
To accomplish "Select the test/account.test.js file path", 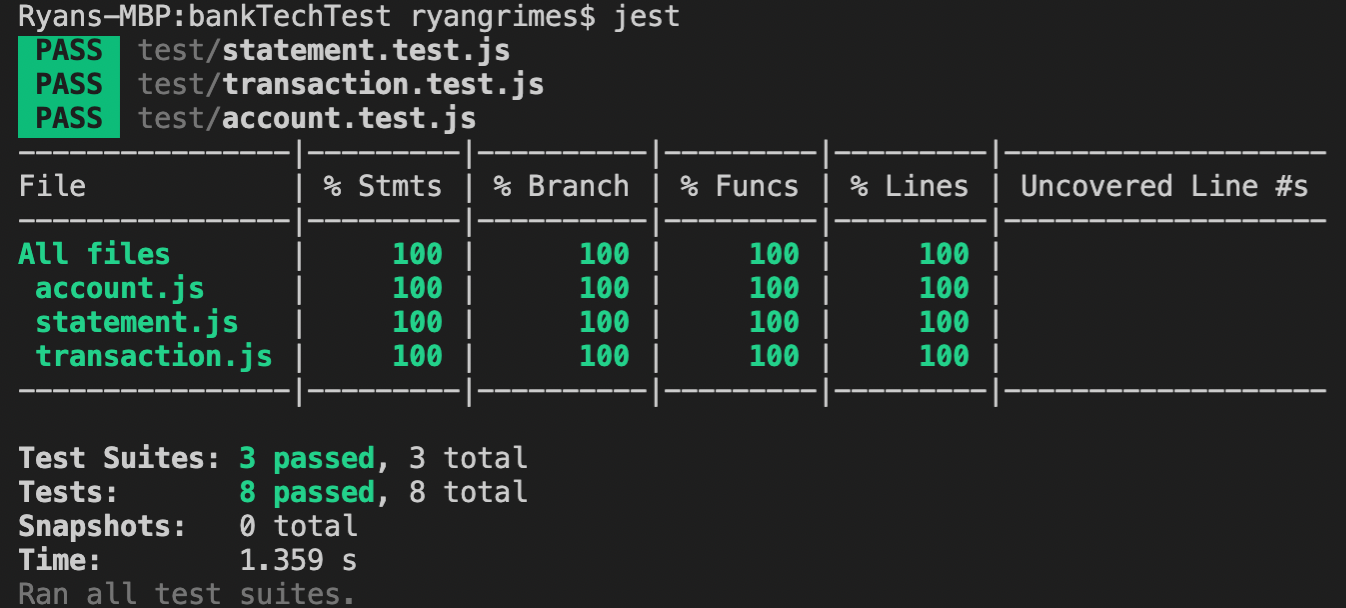I will (307, 119).
